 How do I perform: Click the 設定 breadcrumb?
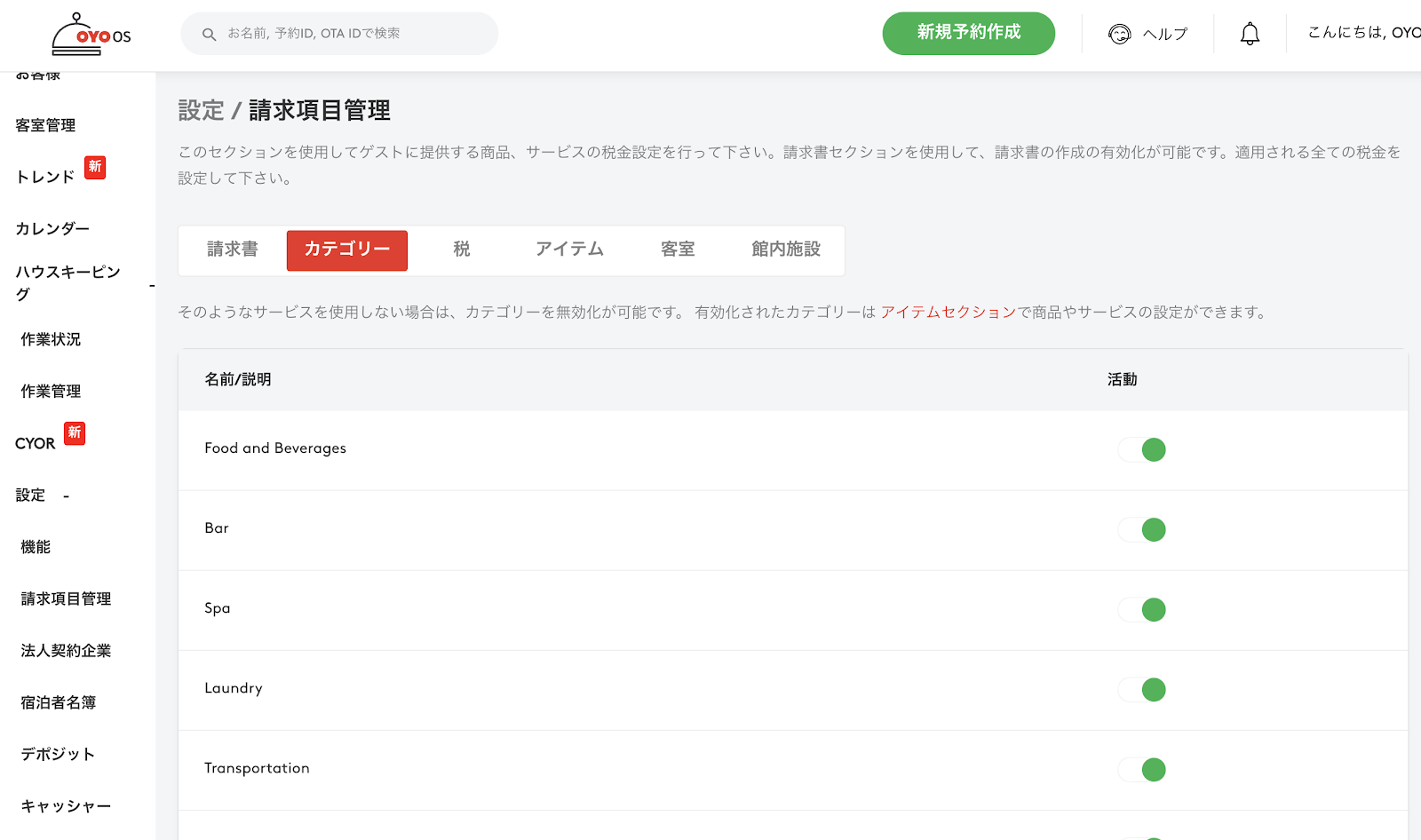tap(201, 110)
